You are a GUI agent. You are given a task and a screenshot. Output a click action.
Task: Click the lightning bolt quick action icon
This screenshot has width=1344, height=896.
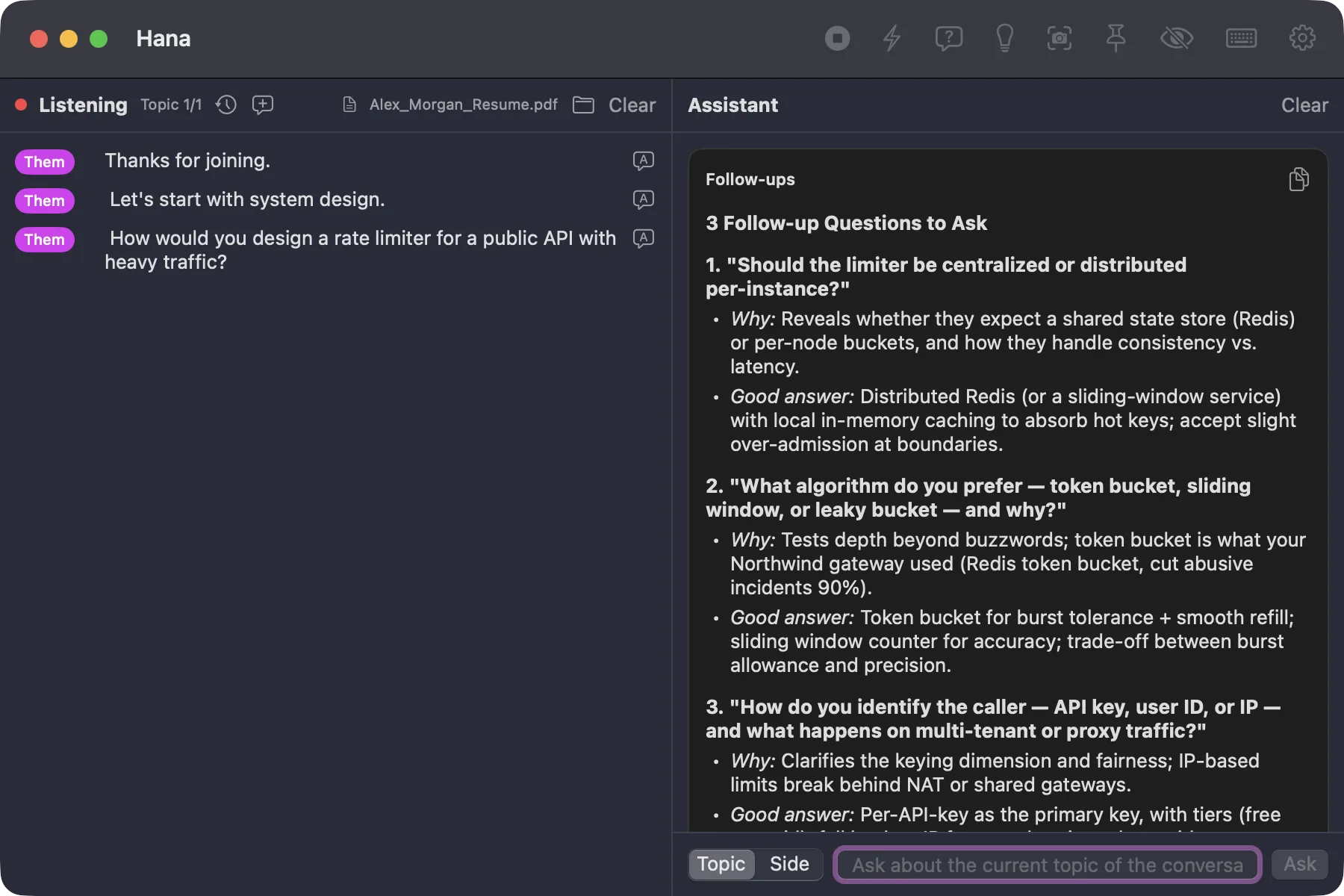[x=892, y=38]
